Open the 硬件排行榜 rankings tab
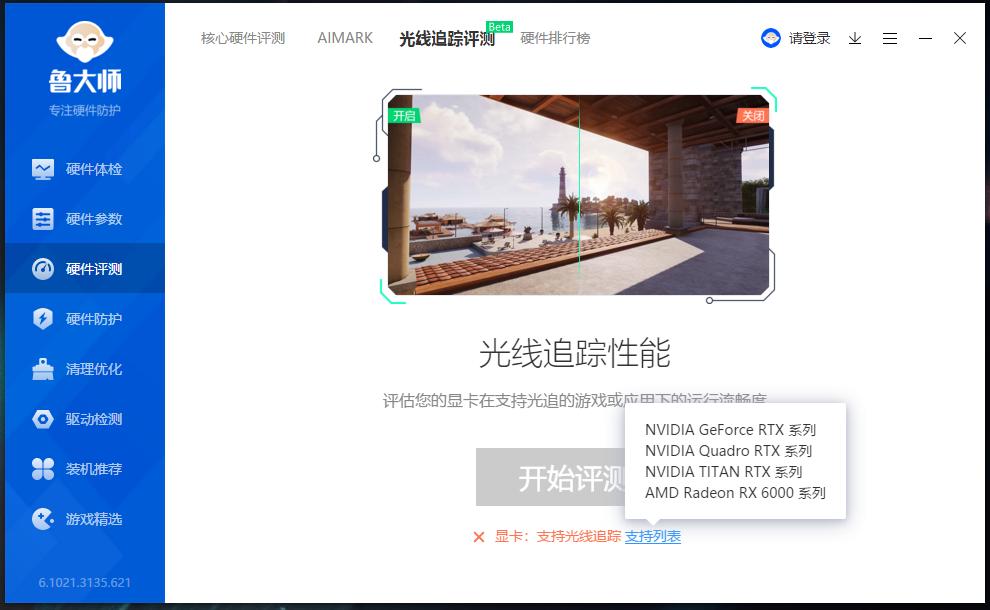Image resolution: width=990 pixels, height=610 pixels. [555, 38]
